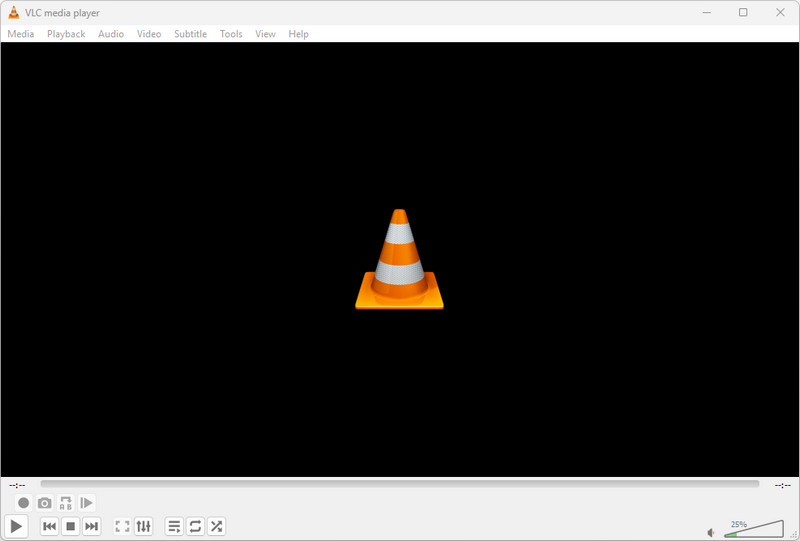The width and height of the screenshot is (800, 541).
Task: Open the Audio menu
Action: [x=111, y=34]
